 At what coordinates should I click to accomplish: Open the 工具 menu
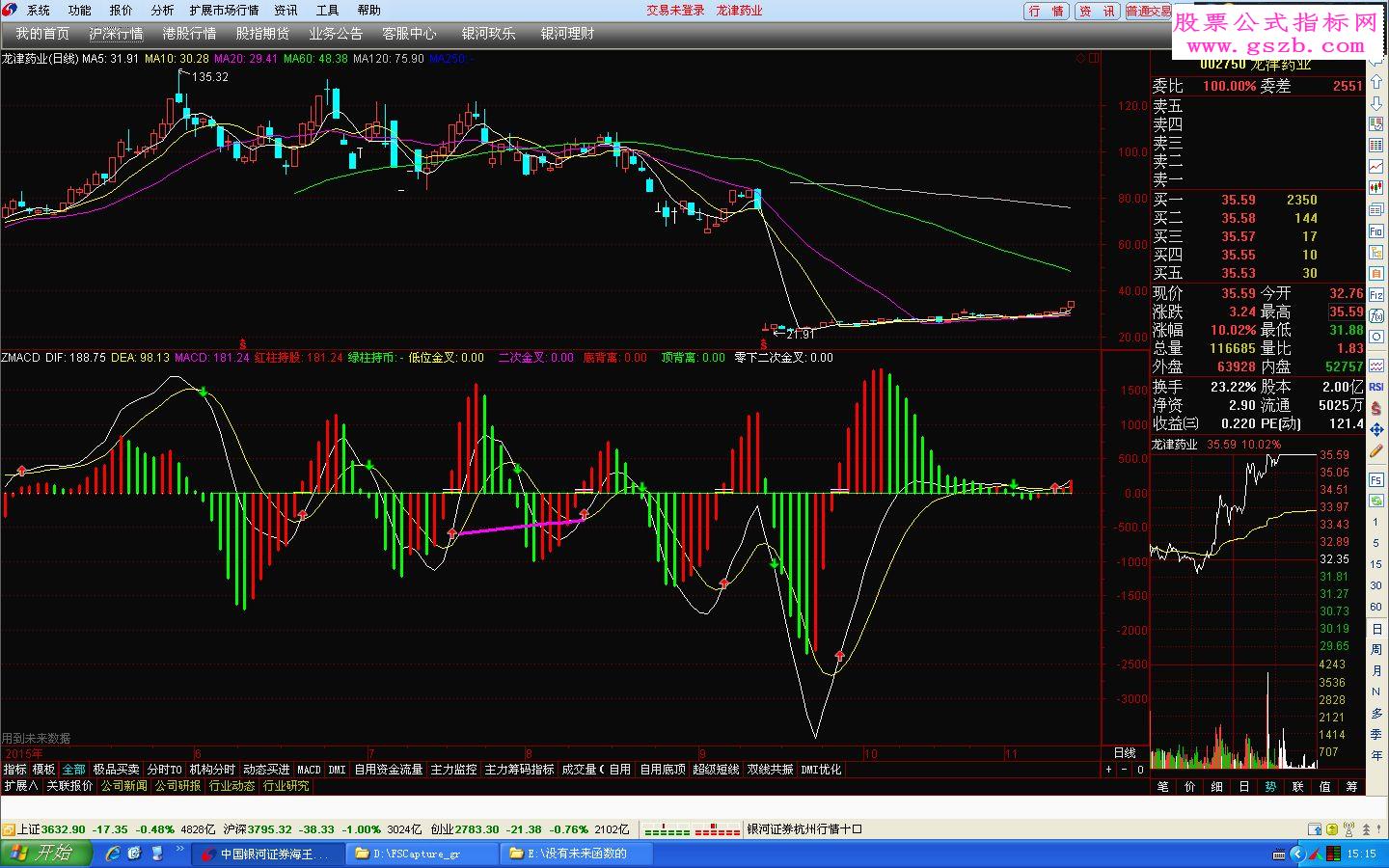pos(328,11)
